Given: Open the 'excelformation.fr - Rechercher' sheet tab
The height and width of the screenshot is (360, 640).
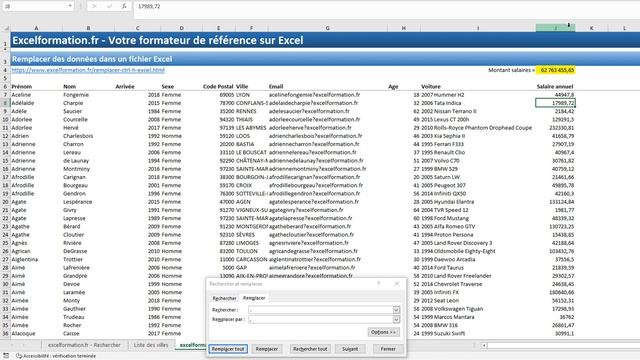Looking at the screenshot, I should pos(84,345).
